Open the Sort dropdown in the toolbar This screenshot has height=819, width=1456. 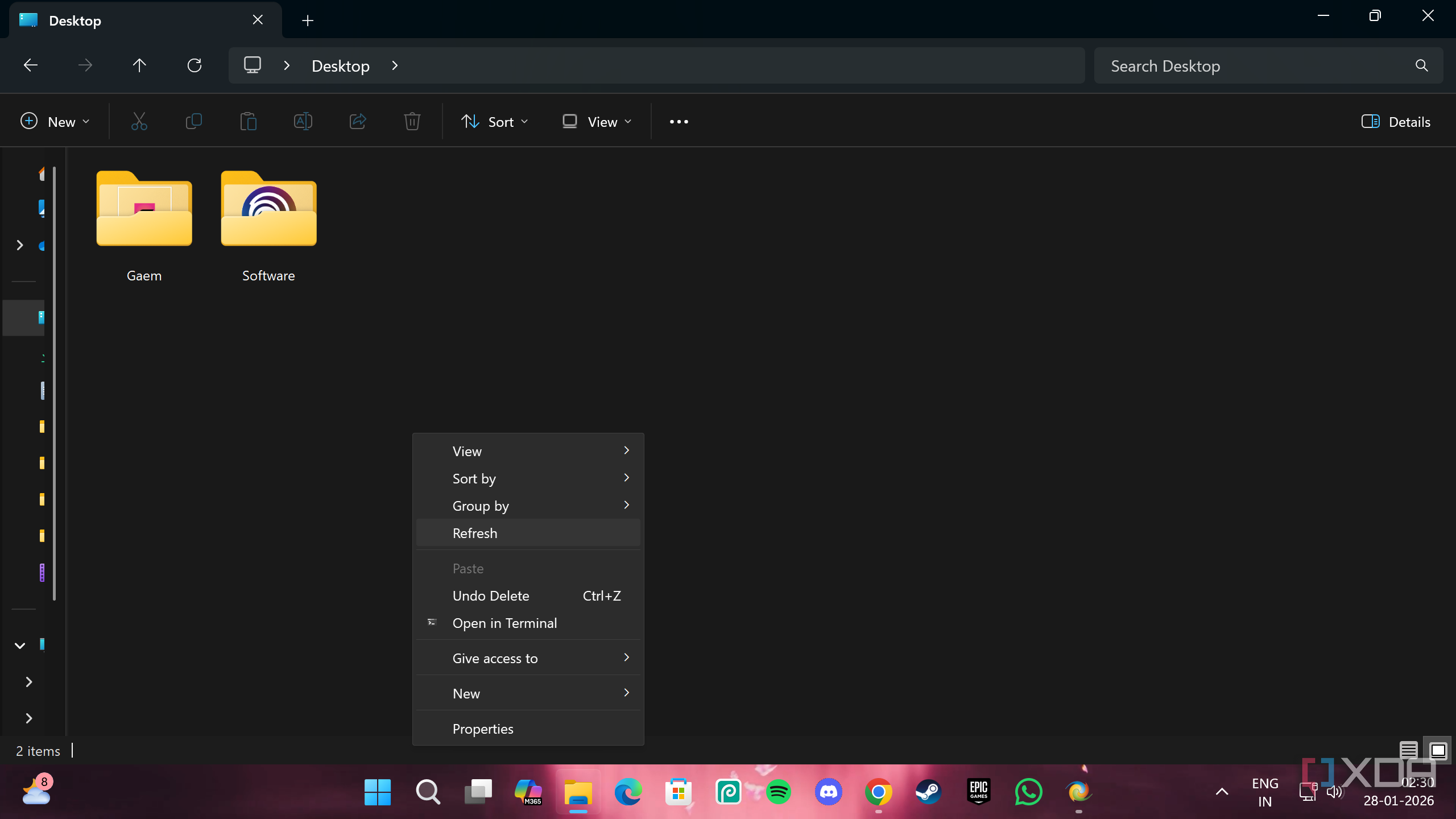[495, 122]
